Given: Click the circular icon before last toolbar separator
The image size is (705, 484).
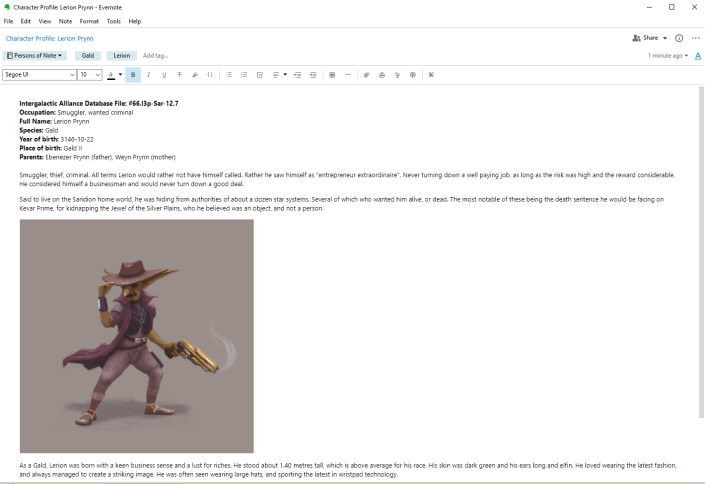Looking at the screenshot, I should click(x=413, y=75).
